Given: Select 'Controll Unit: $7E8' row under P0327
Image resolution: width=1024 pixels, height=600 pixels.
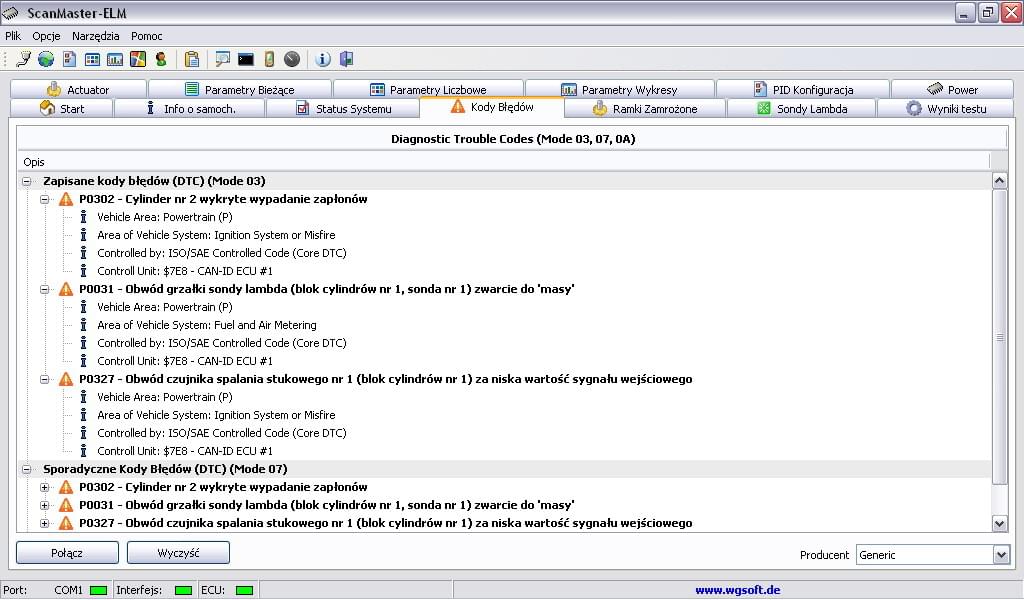Looking at the screenshot, I should click(x=185, y=451).
